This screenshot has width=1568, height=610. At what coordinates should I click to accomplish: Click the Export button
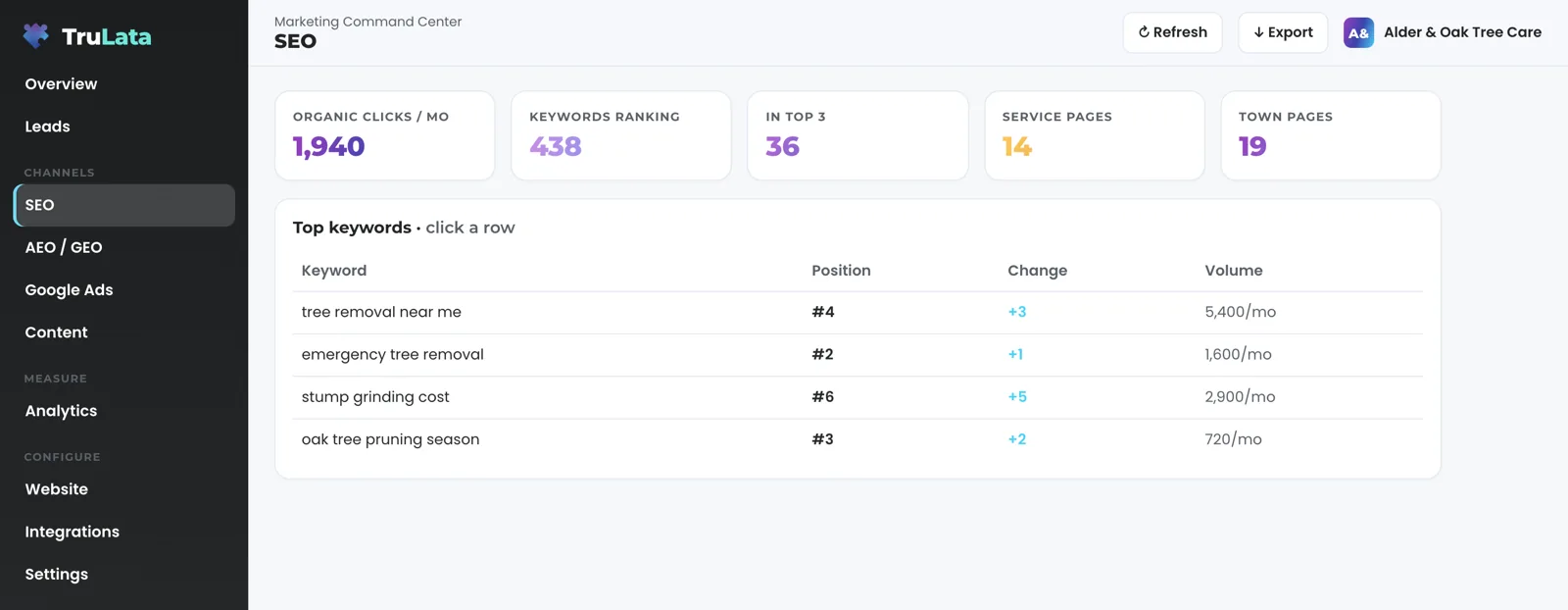1283,32
